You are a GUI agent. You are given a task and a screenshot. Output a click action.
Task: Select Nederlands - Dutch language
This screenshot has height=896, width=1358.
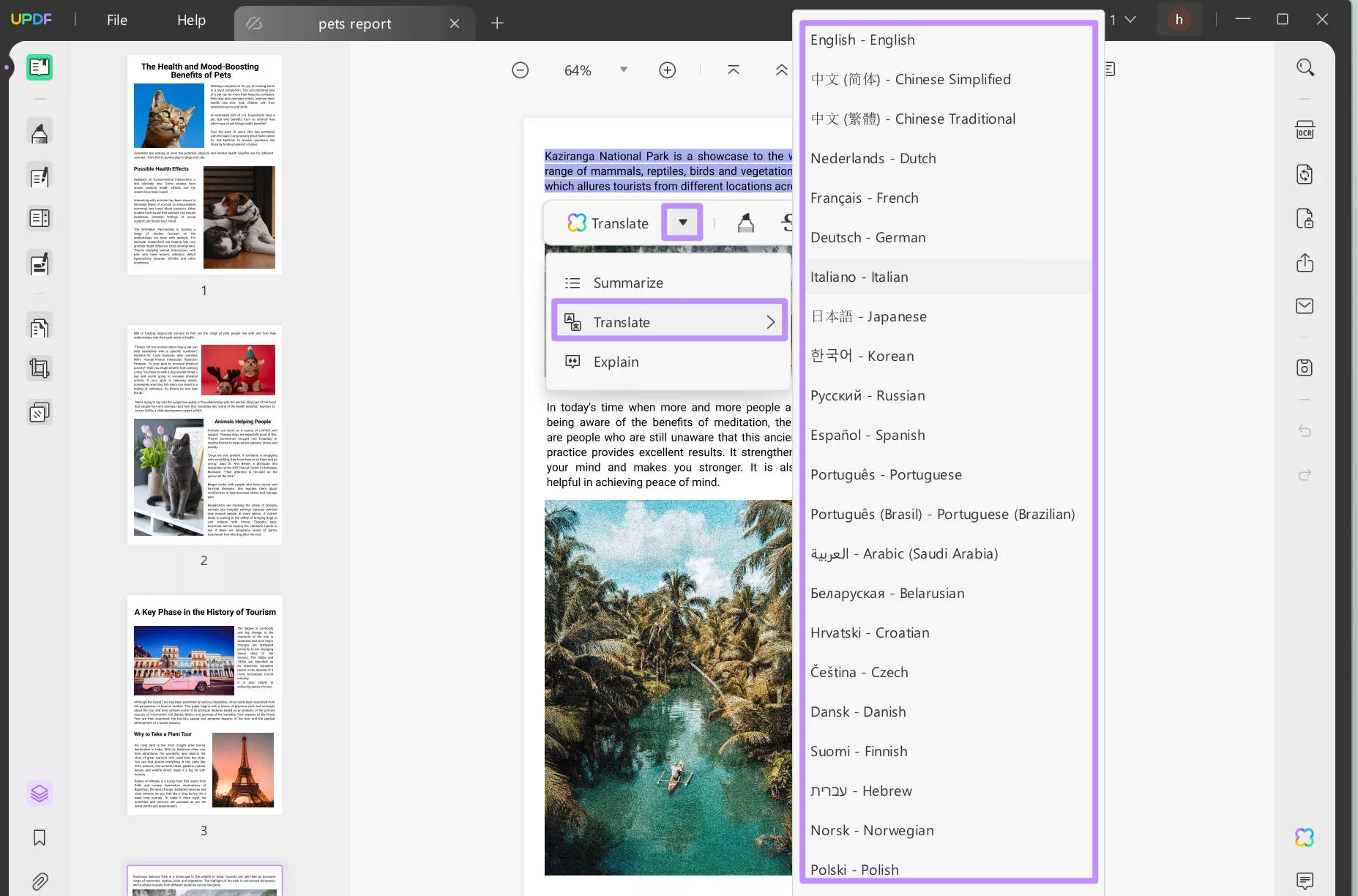click(949, 158)
